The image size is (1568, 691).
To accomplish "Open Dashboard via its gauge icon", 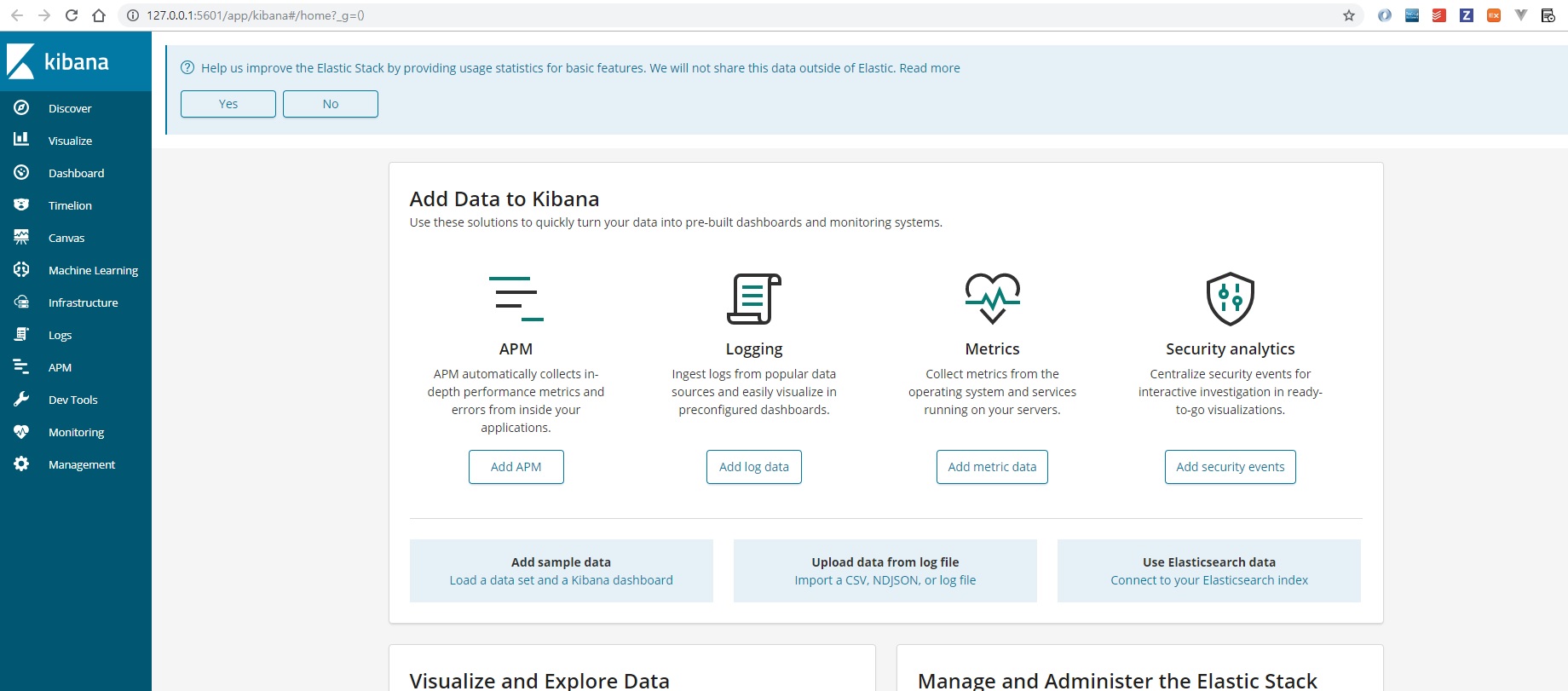I will [x=21, y=172].
